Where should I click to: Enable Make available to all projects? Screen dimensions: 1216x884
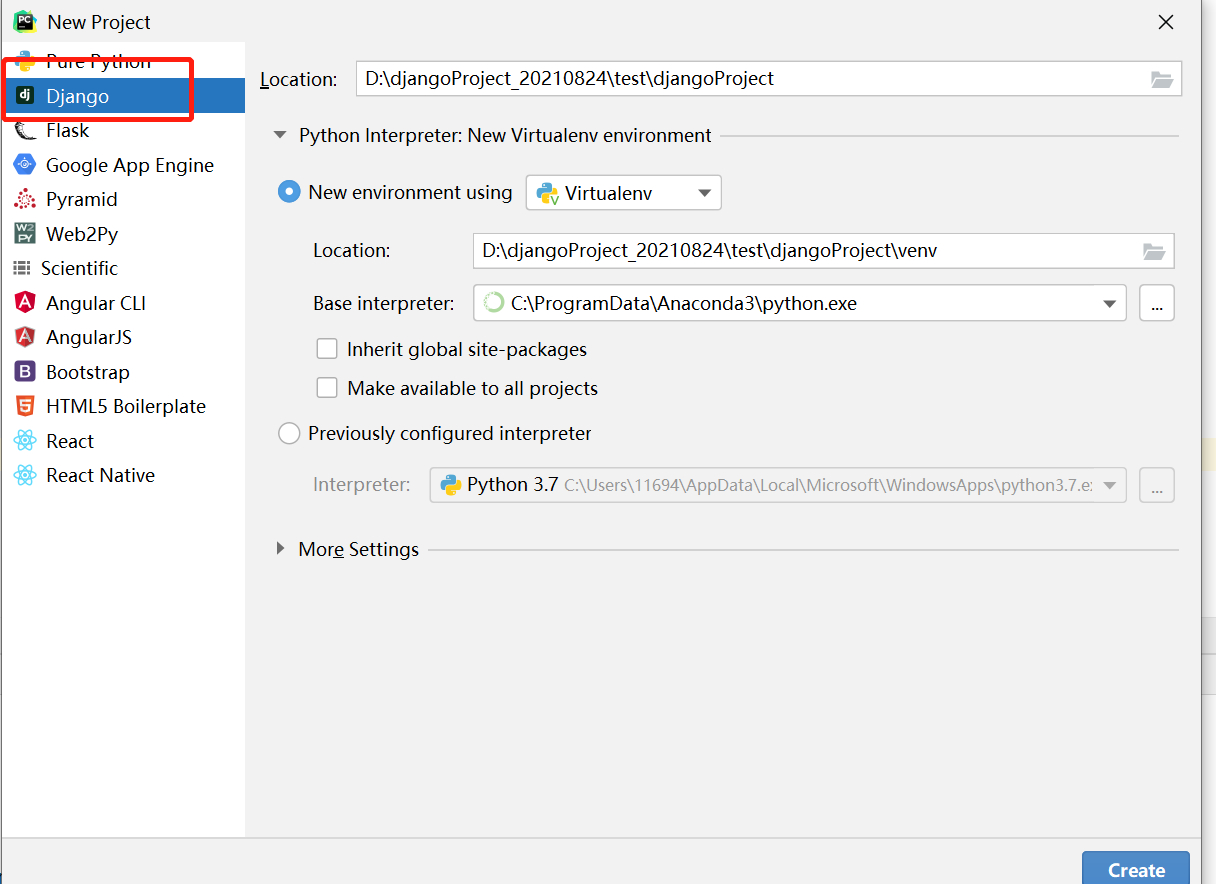pos(327,388)
